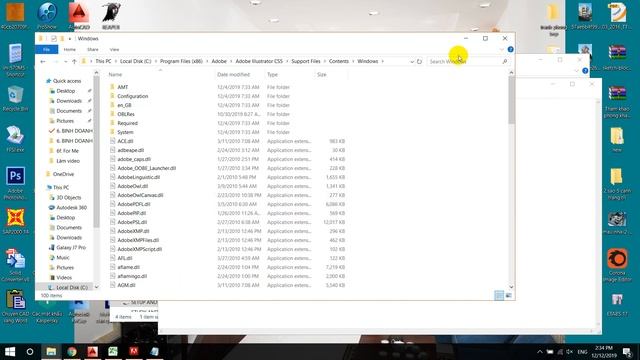The width and height of the screenshot is (640, 360).
Task: Select aflamingo.dll file
Action: pos(132,276)
